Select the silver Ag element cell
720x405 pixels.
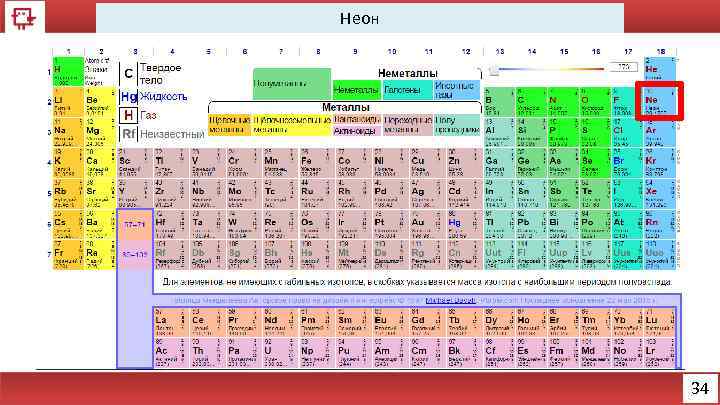click(x=428, y=194)
